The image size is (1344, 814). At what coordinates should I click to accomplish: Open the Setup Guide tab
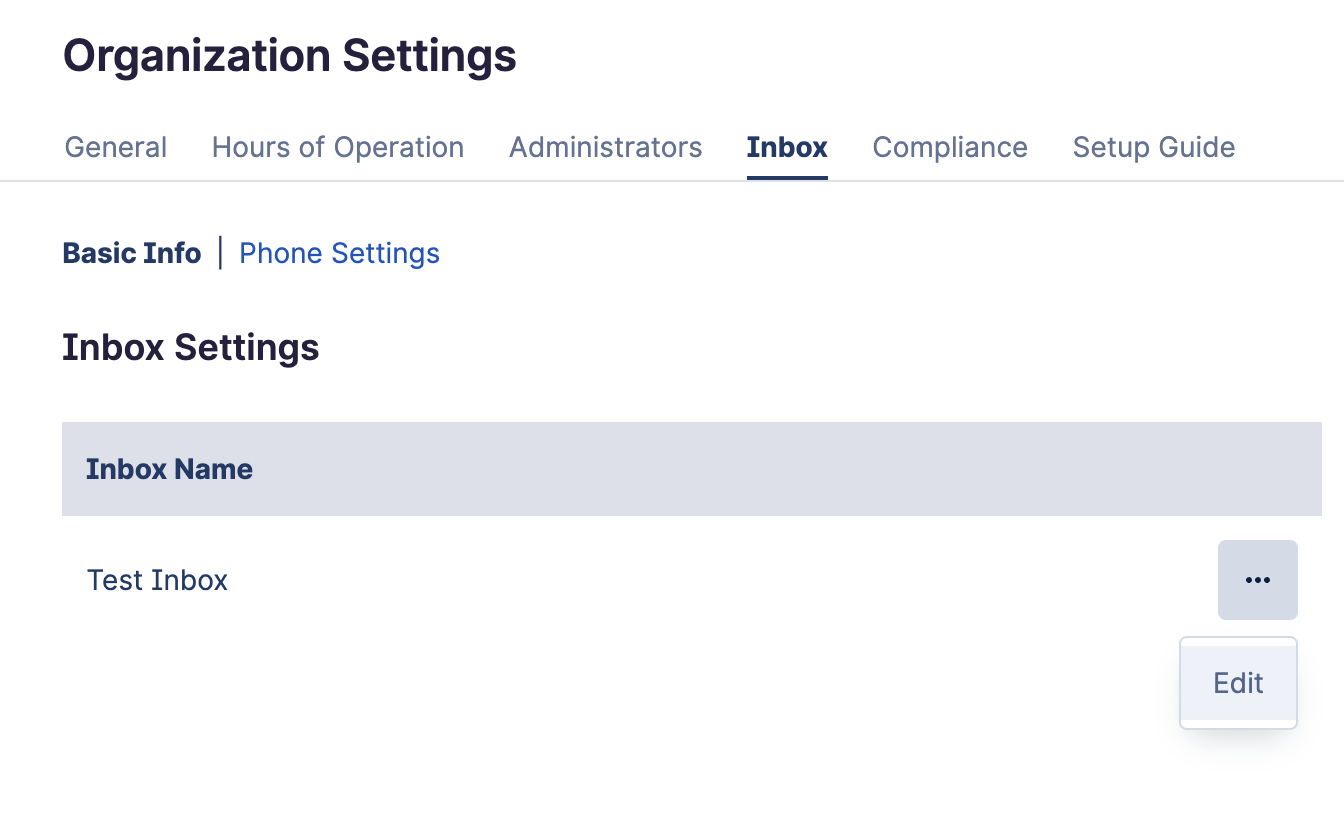coord(1153,147)
